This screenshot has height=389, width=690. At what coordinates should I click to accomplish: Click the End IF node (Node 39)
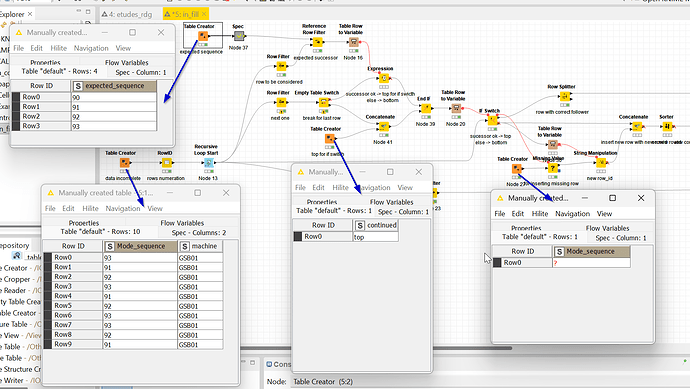[x=426, y=108]
